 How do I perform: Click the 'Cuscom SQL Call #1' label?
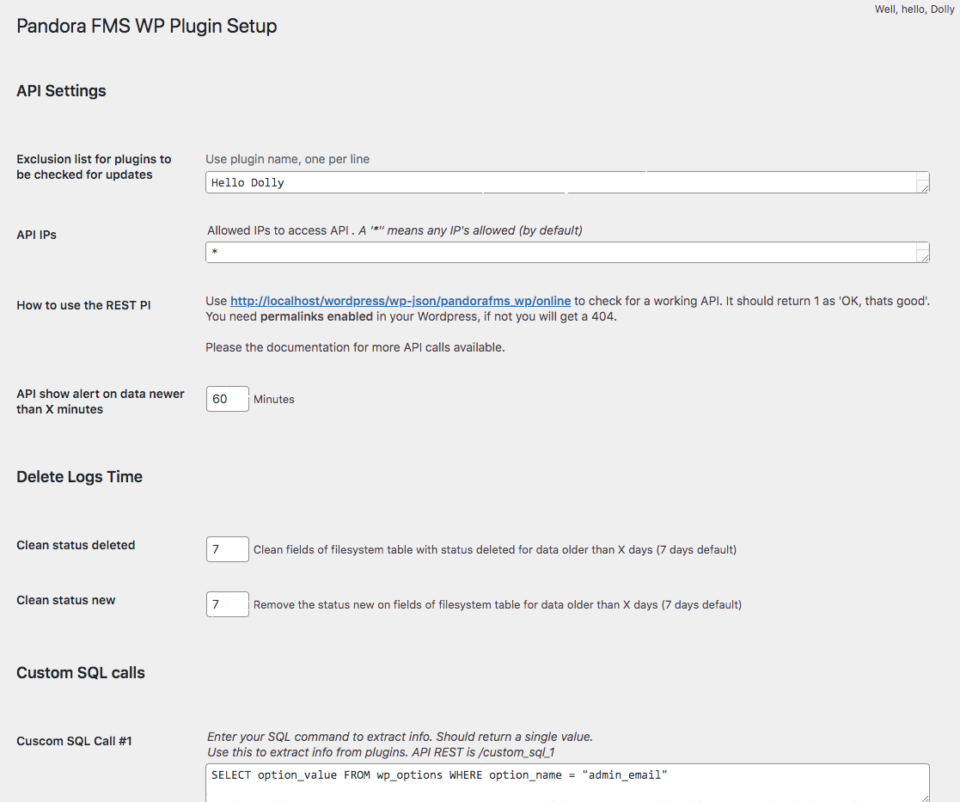tap(74, 741)
